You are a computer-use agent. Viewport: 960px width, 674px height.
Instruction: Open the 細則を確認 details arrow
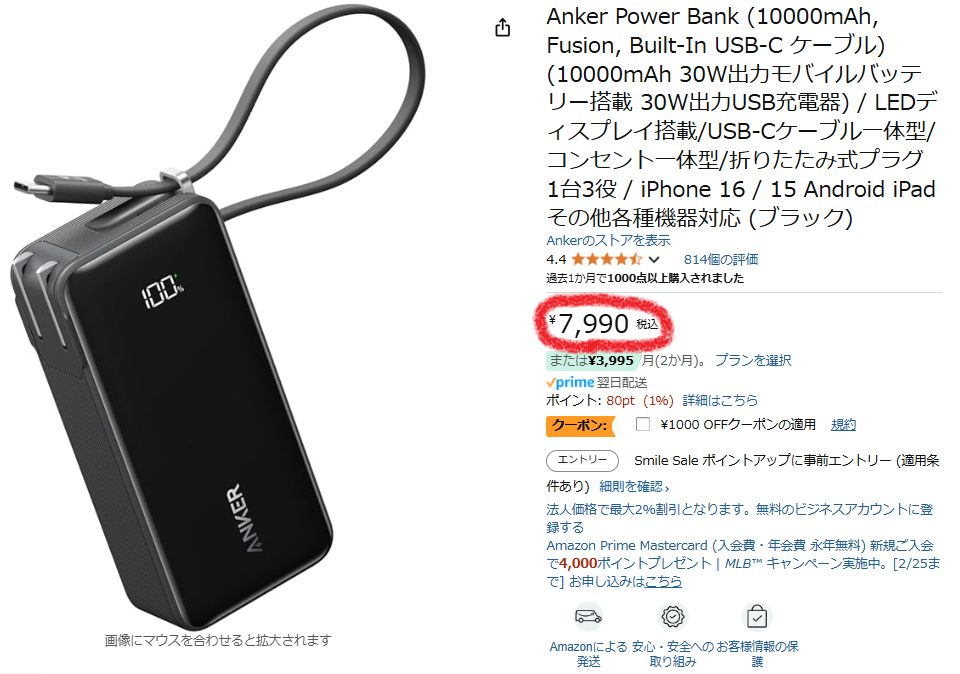click(634, 487)
